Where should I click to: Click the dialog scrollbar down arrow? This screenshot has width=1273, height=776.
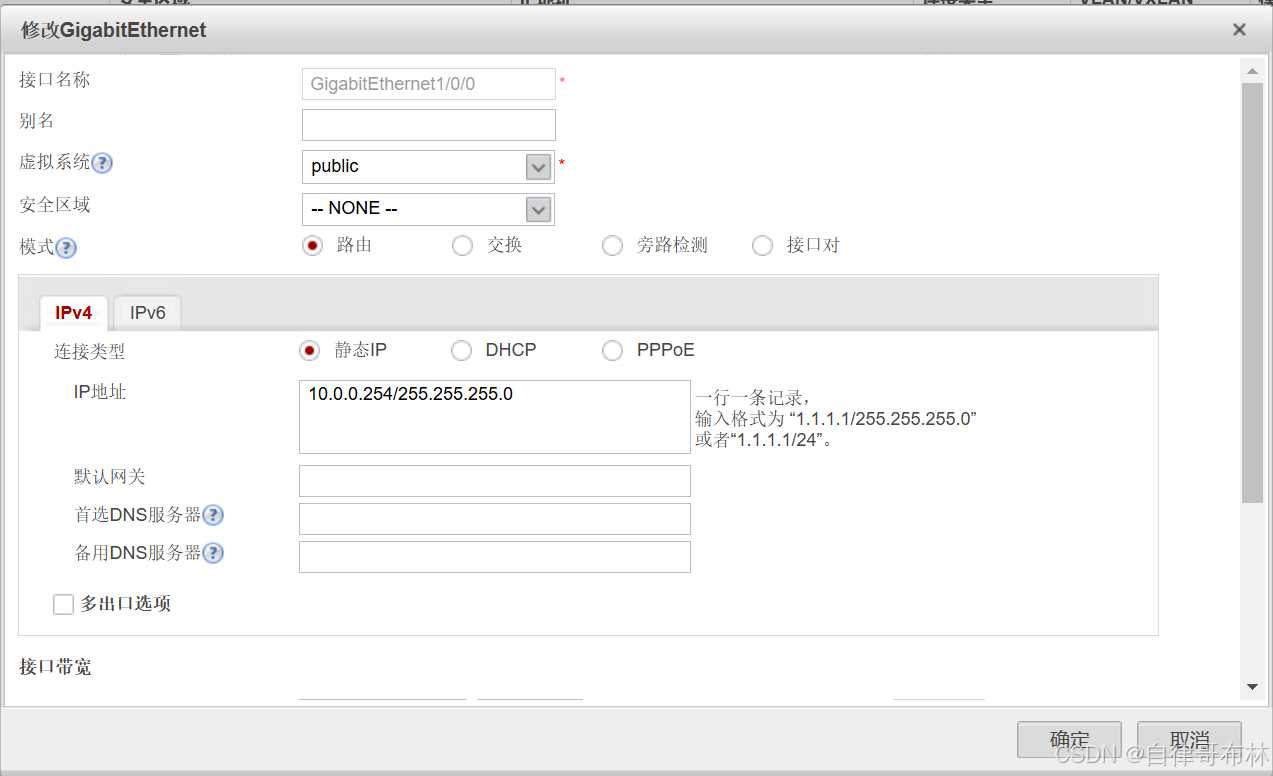1252,687
